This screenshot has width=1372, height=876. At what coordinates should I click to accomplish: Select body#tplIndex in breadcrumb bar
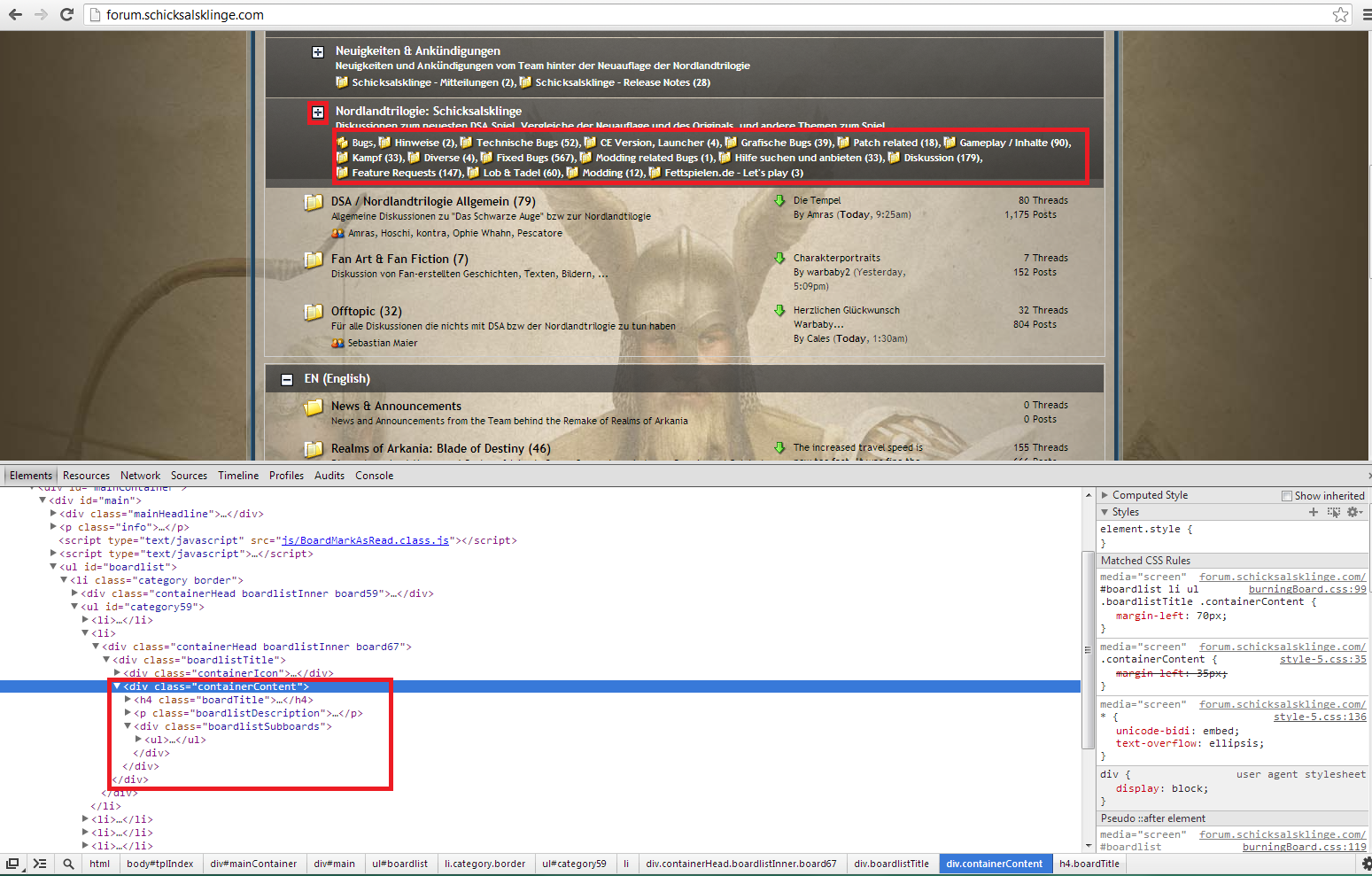point(159,864)
